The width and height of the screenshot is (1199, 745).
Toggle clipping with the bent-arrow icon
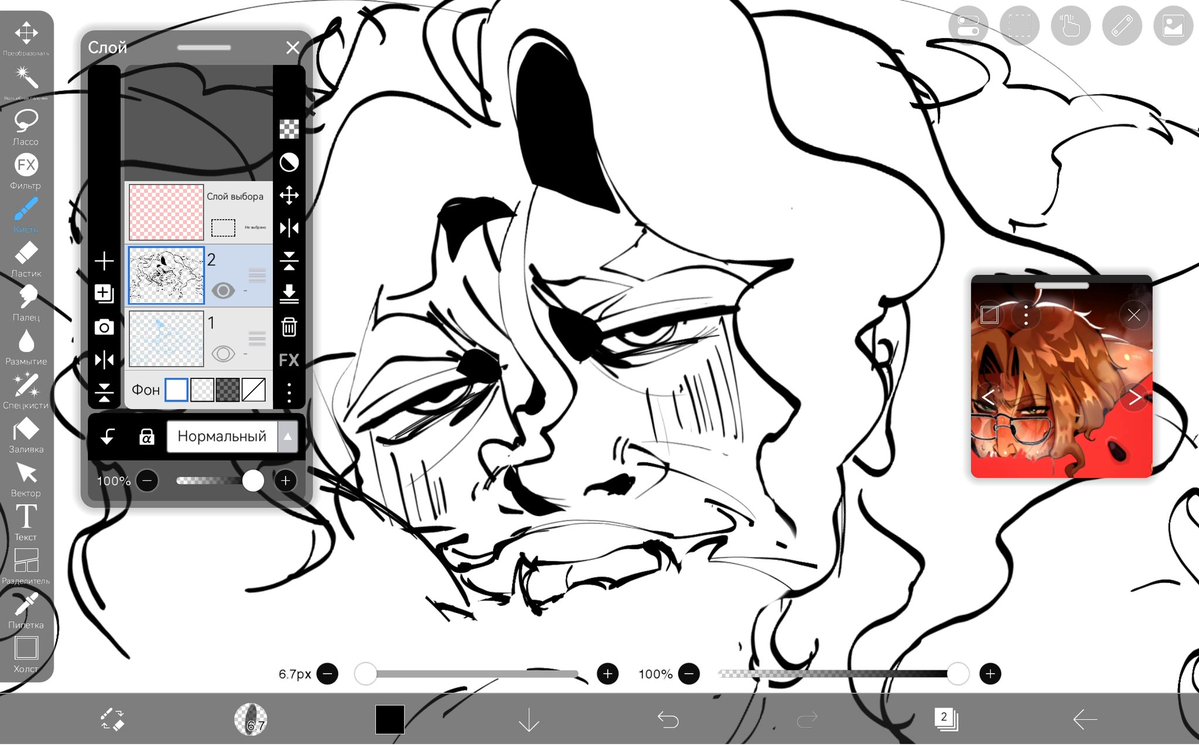108,437
